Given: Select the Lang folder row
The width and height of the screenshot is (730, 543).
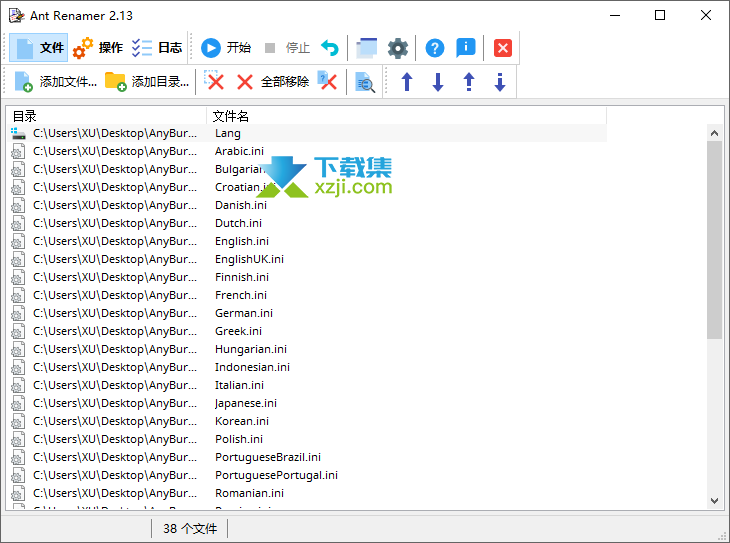Looking at the screenshot, I should pyautogui.click(x=308, y=133).
